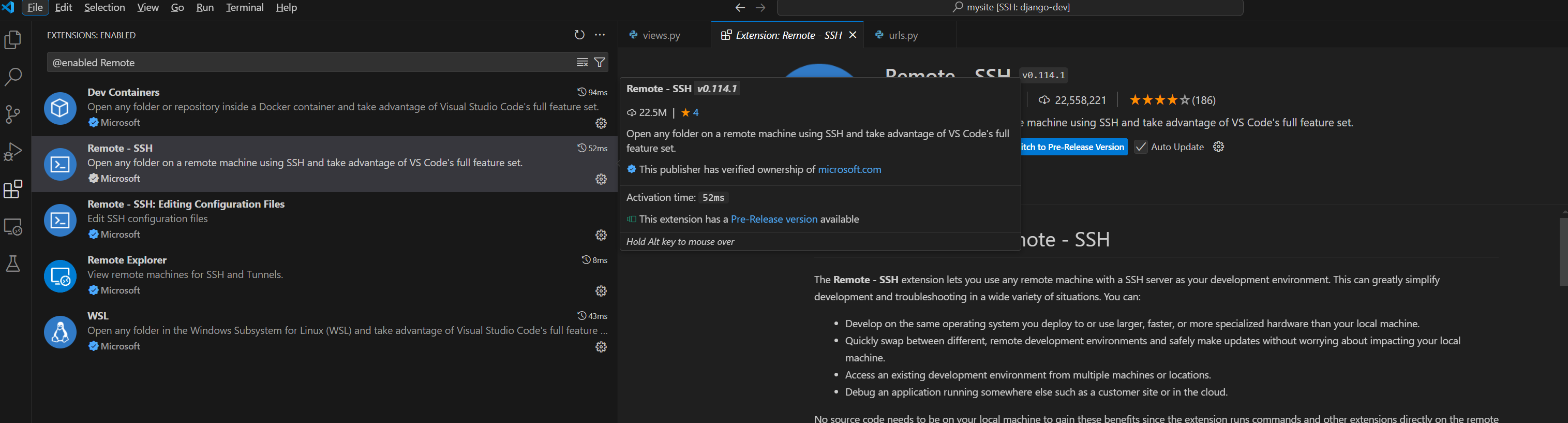
Task: Select the WSL extension title
Action: click(98, 316)
